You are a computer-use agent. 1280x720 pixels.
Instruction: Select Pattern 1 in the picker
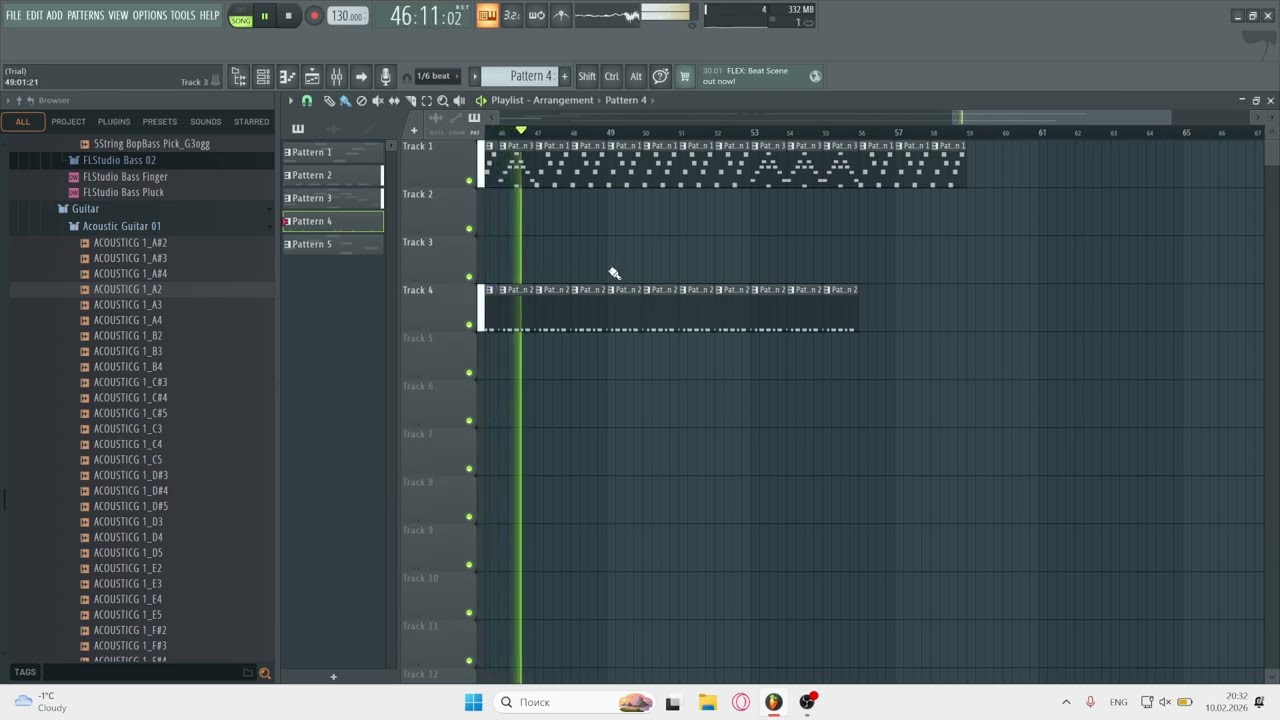pos(333,152)
